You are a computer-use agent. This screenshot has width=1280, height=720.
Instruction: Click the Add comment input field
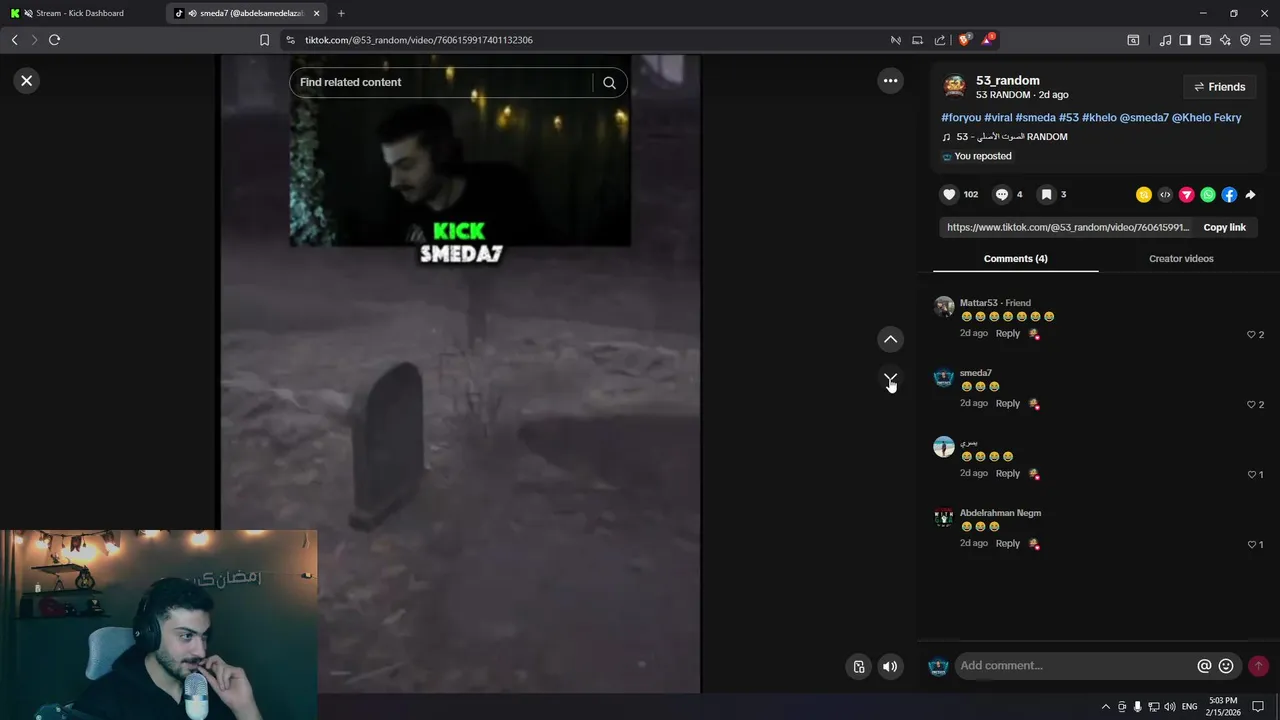(x=1075, y=666)
